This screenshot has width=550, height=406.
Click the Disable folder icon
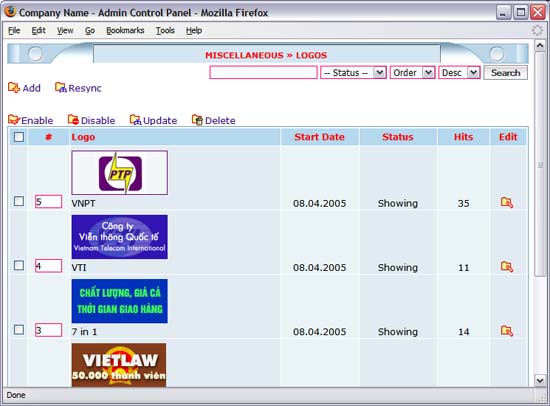73,120
